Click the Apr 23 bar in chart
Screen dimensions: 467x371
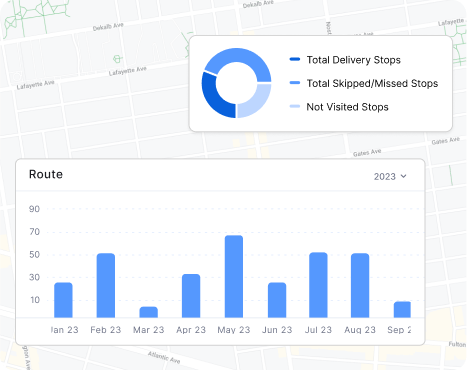191,296
